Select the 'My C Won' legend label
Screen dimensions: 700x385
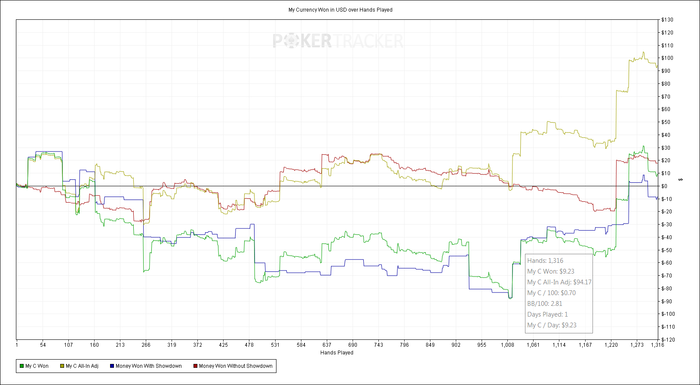point(37,366)
